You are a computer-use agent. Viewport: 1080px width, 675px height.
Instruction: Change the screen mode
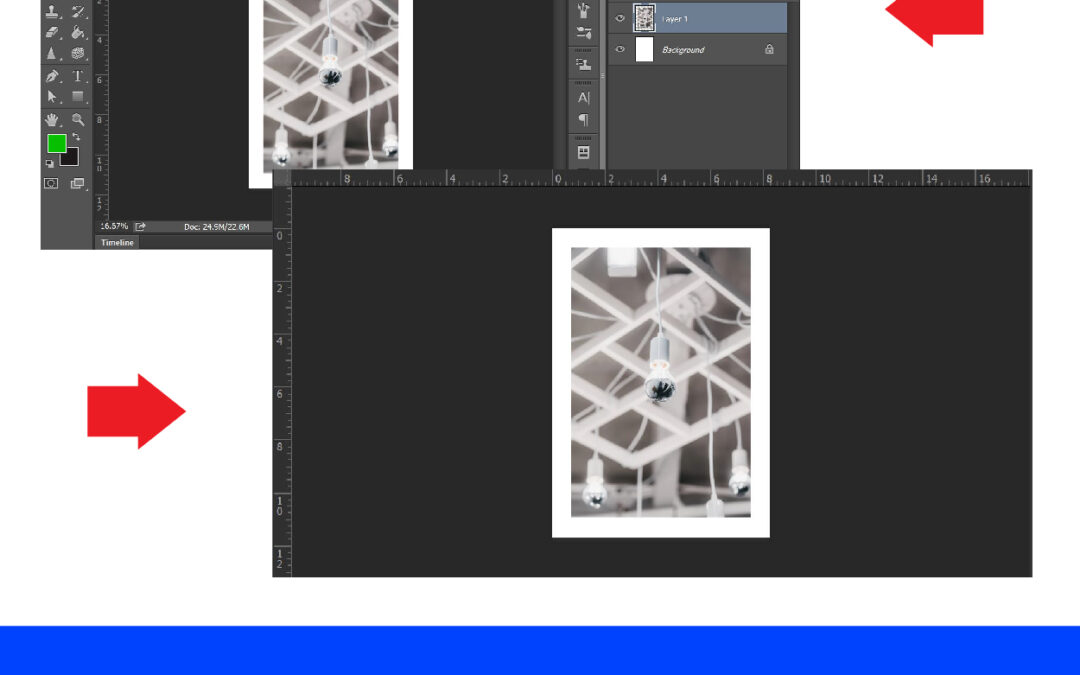[x=77, y=183]
